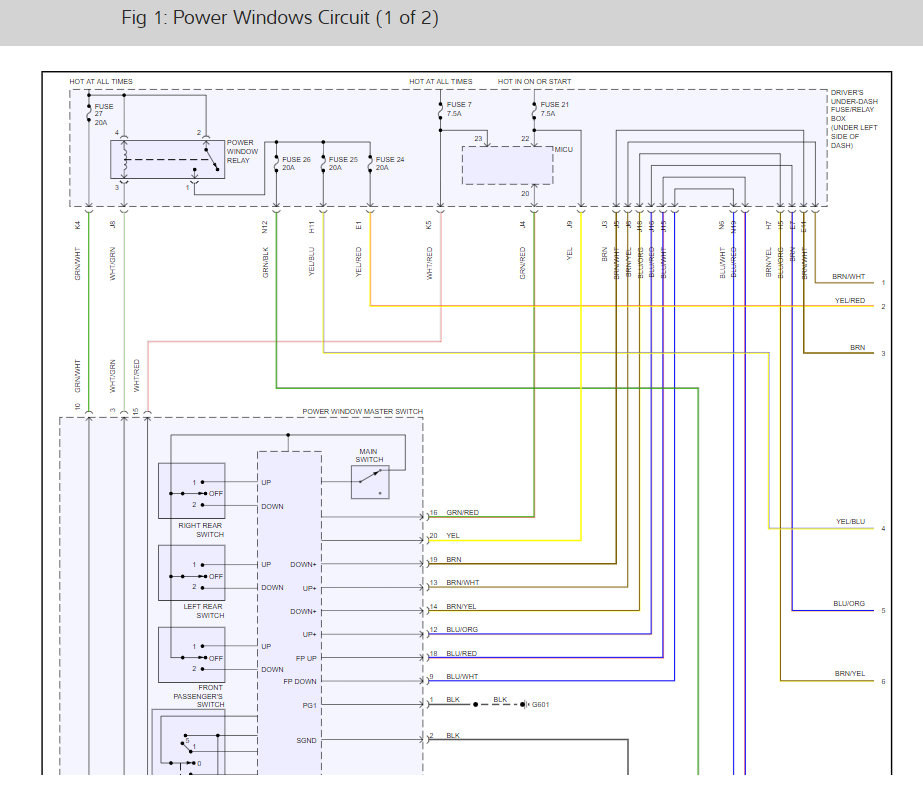Image resolution: width=923 pixels, height=800 pixels.
Task: Click the YEL/RED wire label at connector 2
Action: (850, 300)
